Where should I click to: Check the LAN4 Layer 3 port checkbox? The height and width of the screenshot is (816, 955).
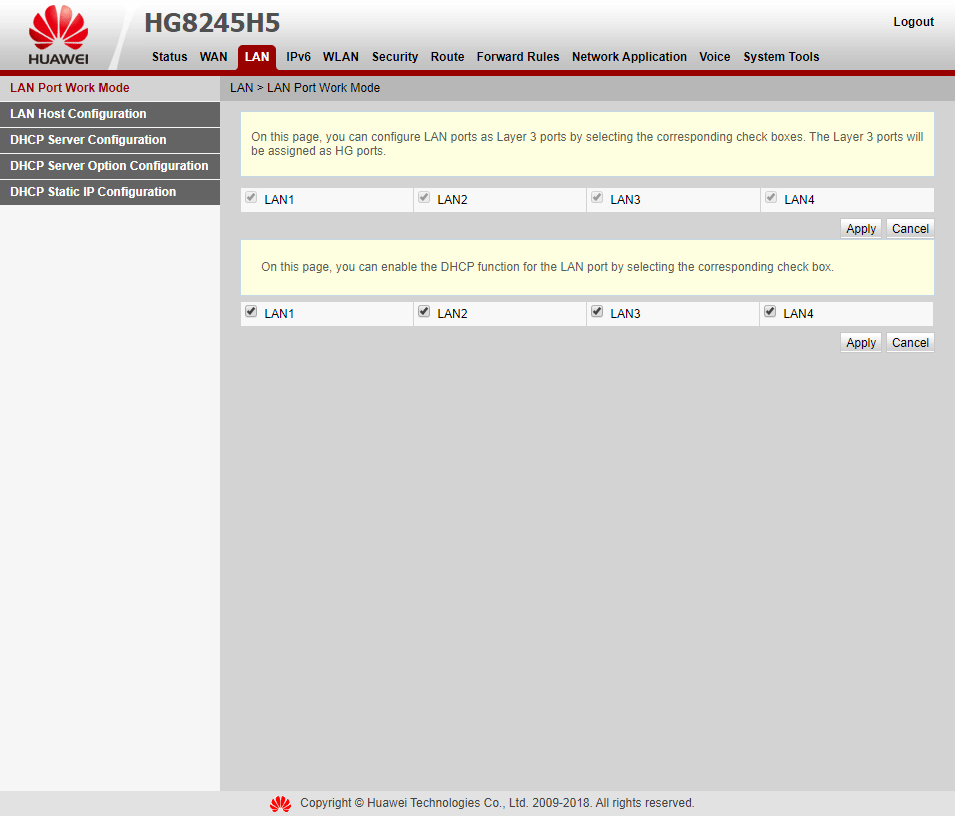(770, 197)
